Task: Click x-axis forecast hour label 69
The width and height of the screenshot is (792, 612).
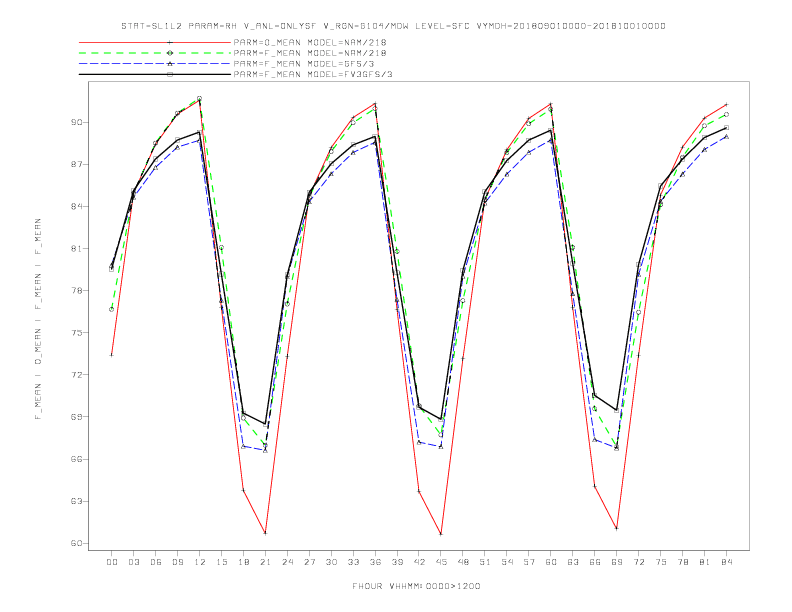Action: pyautogui.click(x=617, y=562)
